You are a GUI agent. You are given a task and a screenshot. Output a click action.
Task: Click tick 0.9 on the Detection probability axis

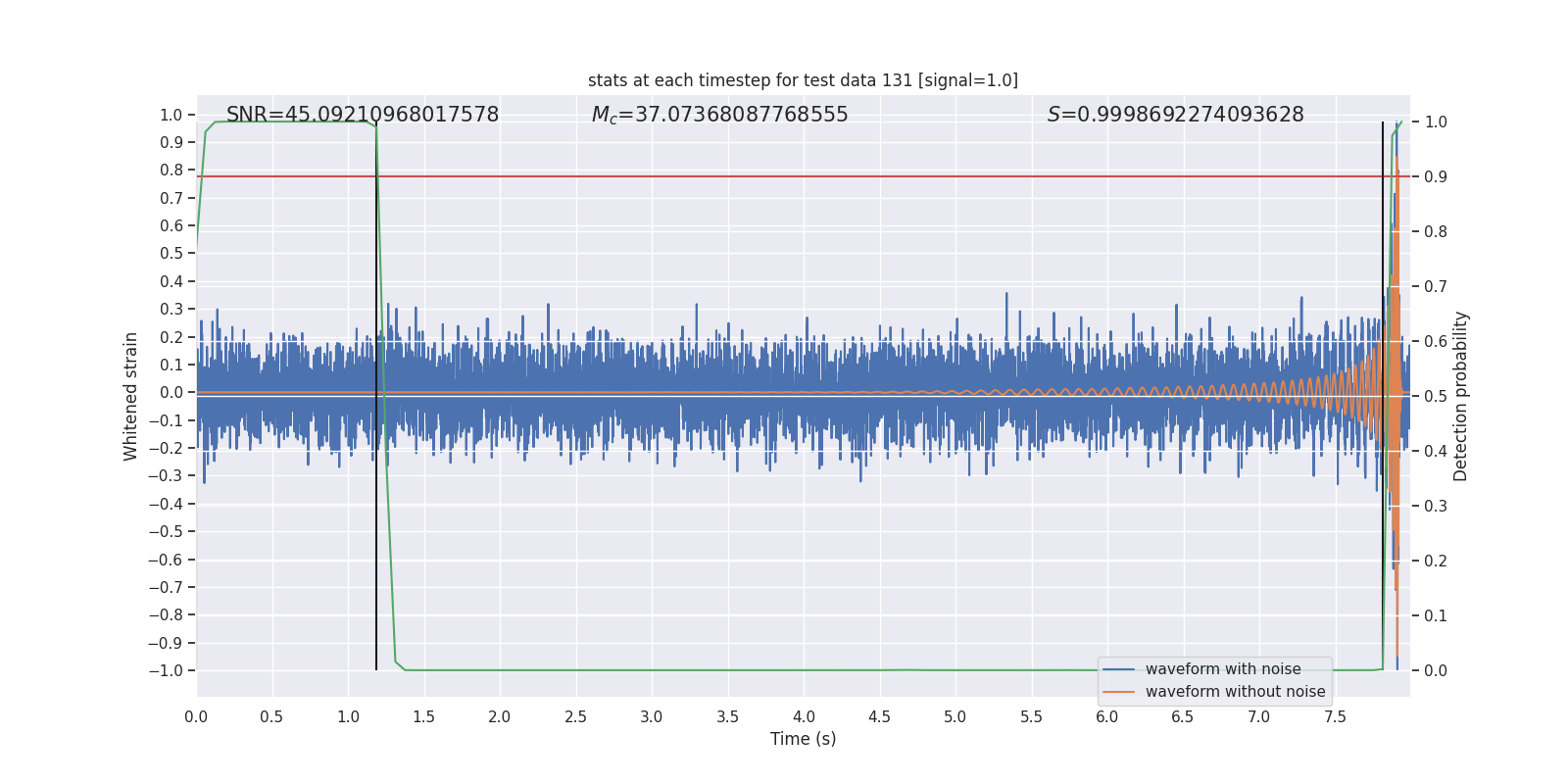pyautogui.click(x=1436, y=176)
